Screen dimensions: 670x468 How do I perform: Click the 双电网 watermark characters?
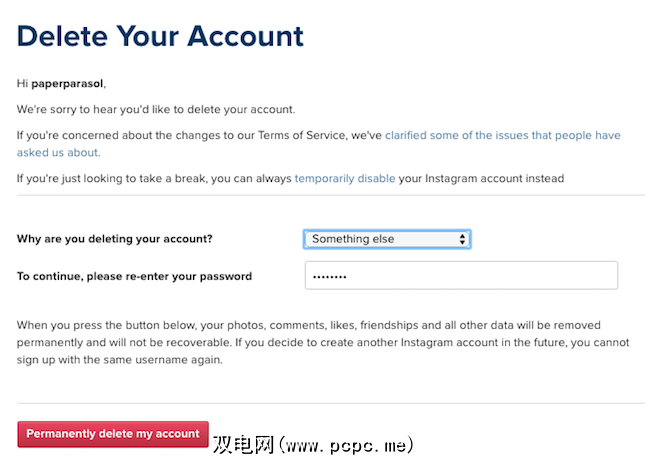click(247, 443)
